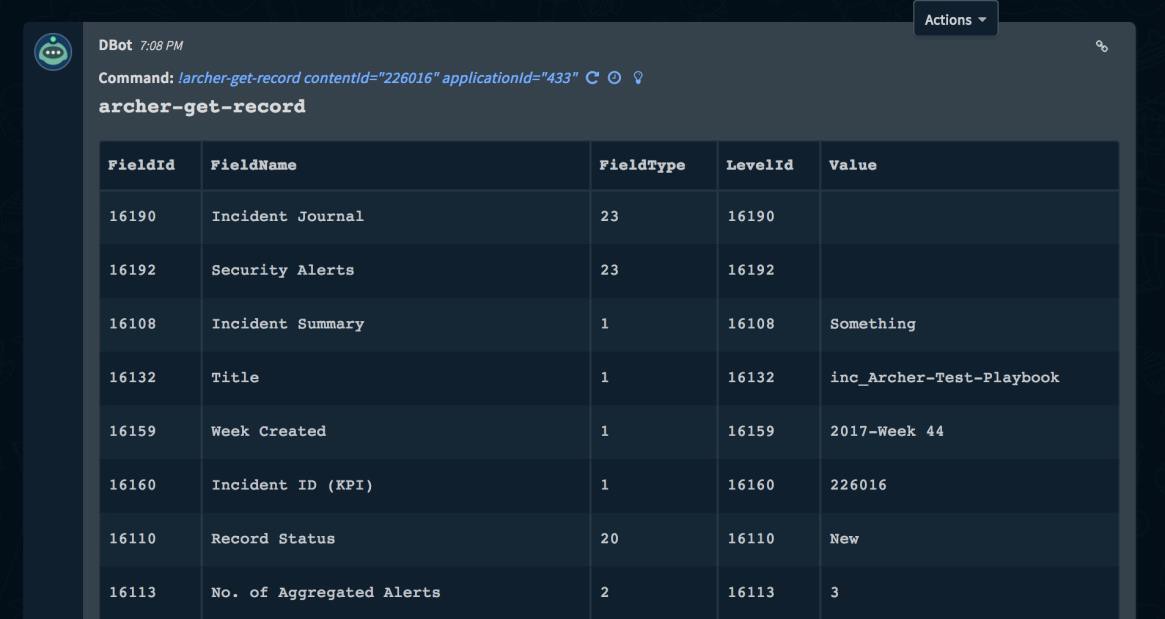1165x619 pixels.
Task: Click FieldId 16110 in the first column
Action: pyautogui.click(x=132, y=539)
